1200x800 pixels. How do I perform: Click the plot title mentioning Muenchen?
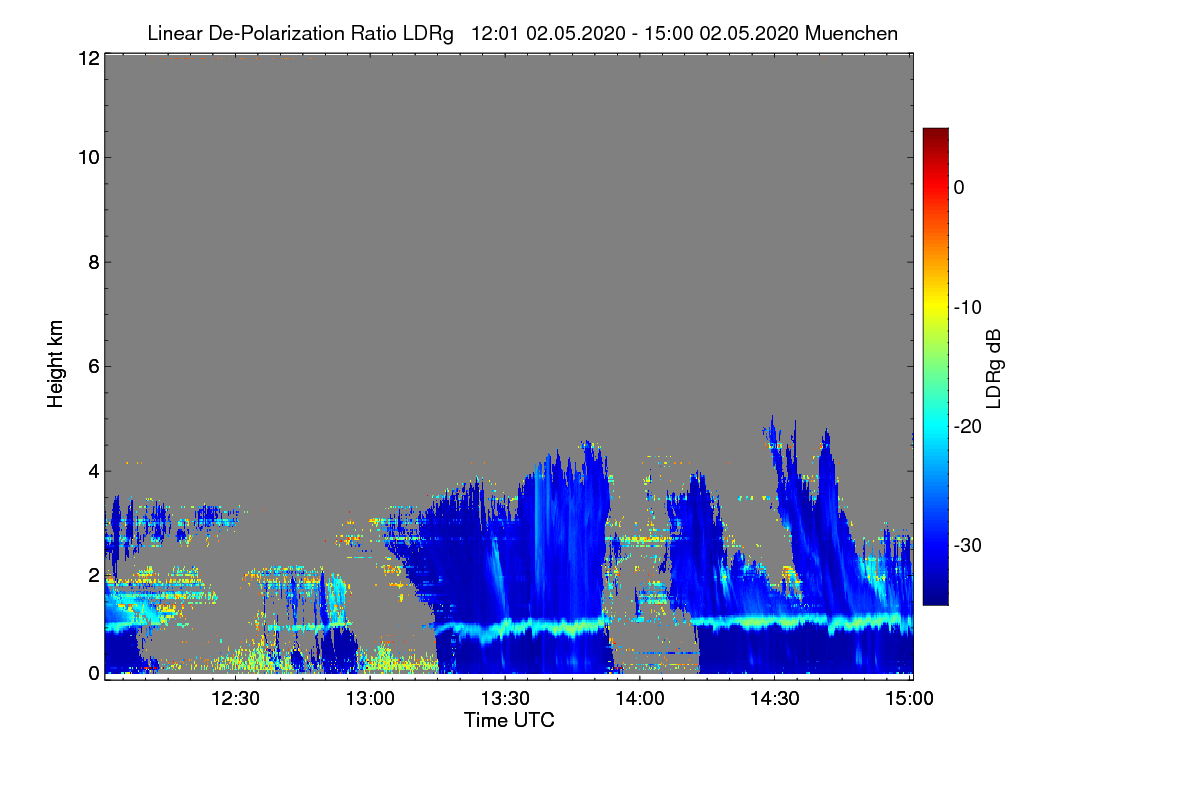[x=522, y=33]
